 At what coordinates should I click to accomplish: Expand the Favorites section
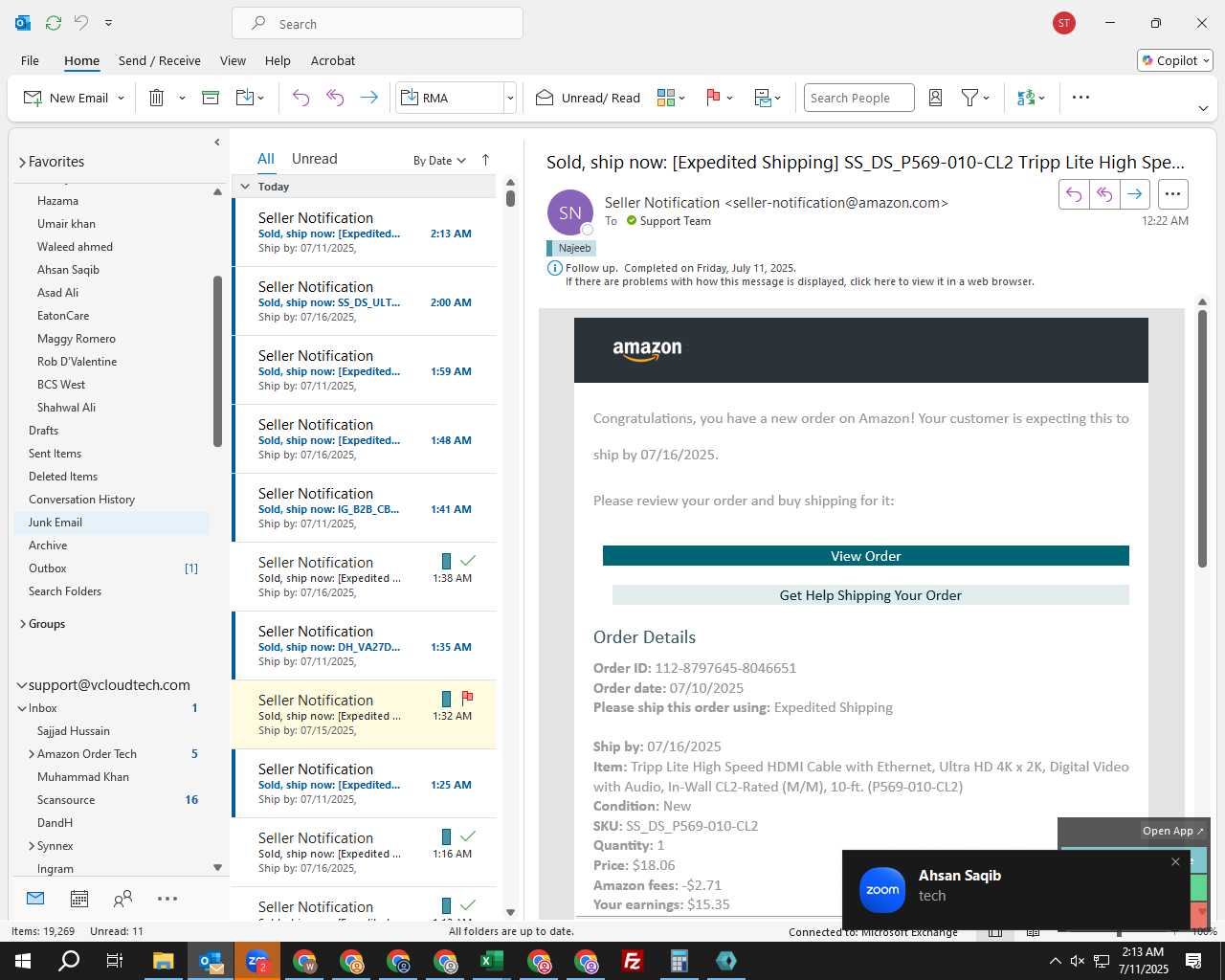[22, 163]
